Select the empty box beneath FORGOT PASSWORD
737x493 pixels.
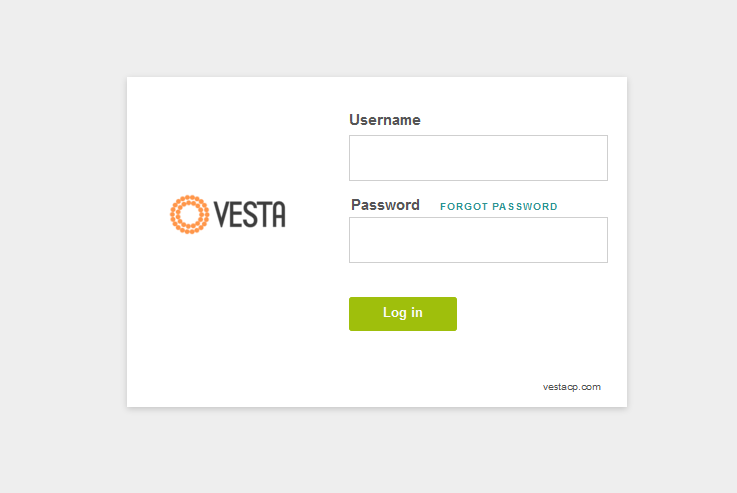(x=478, y=240)
